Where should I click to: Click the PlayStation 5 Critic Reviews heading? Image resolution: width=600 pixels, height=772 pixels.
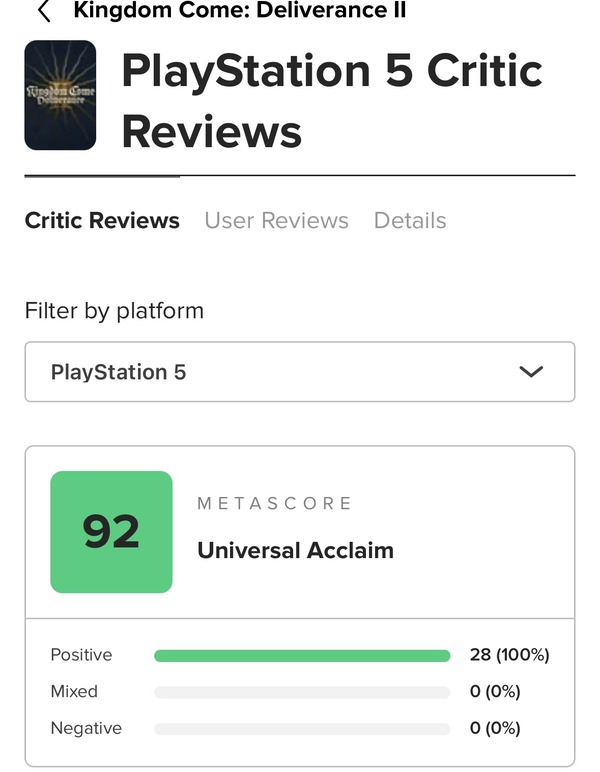332,101
